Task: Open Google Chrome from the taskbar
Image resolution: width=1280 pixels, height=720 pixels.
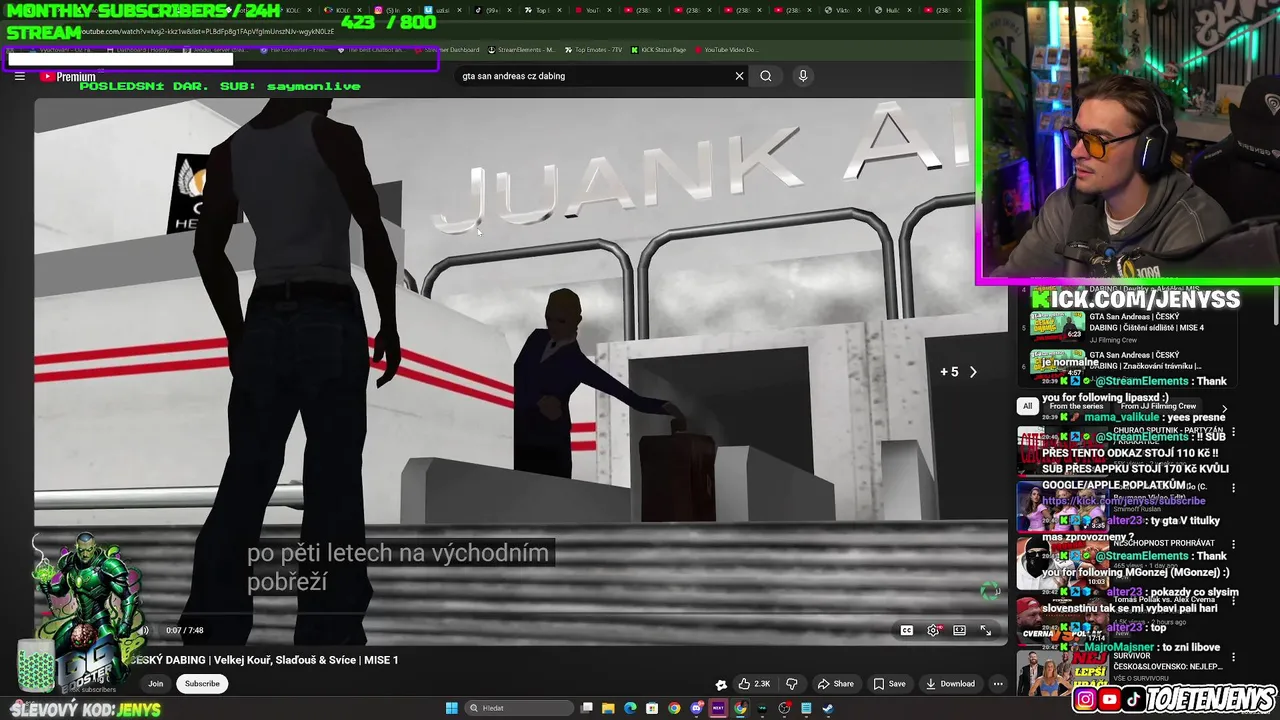Action: coord(674,708)
